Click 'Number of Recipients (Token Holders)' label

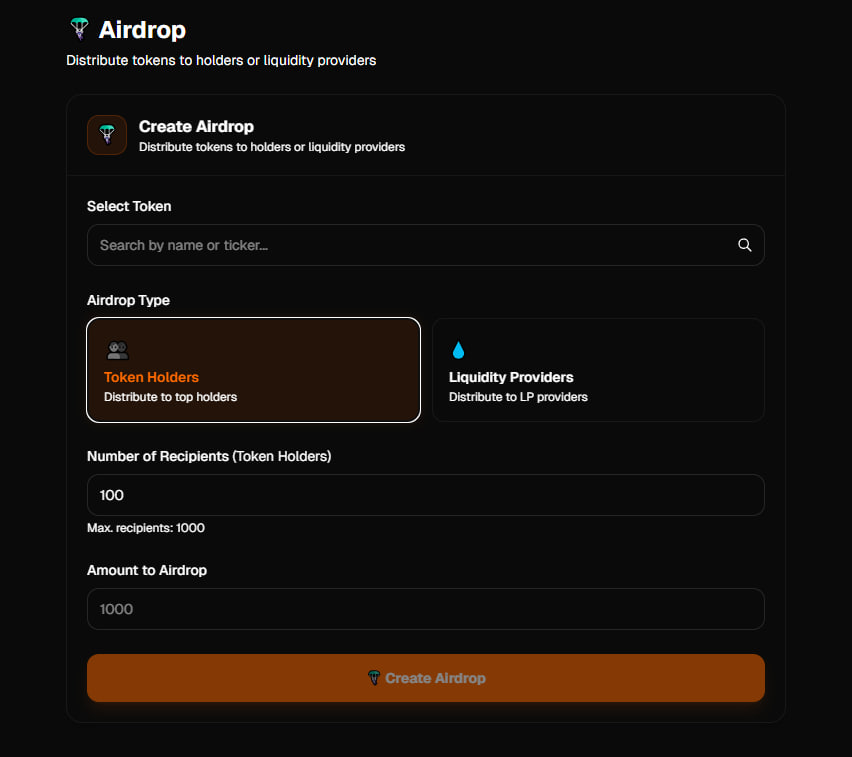[209, 456]
